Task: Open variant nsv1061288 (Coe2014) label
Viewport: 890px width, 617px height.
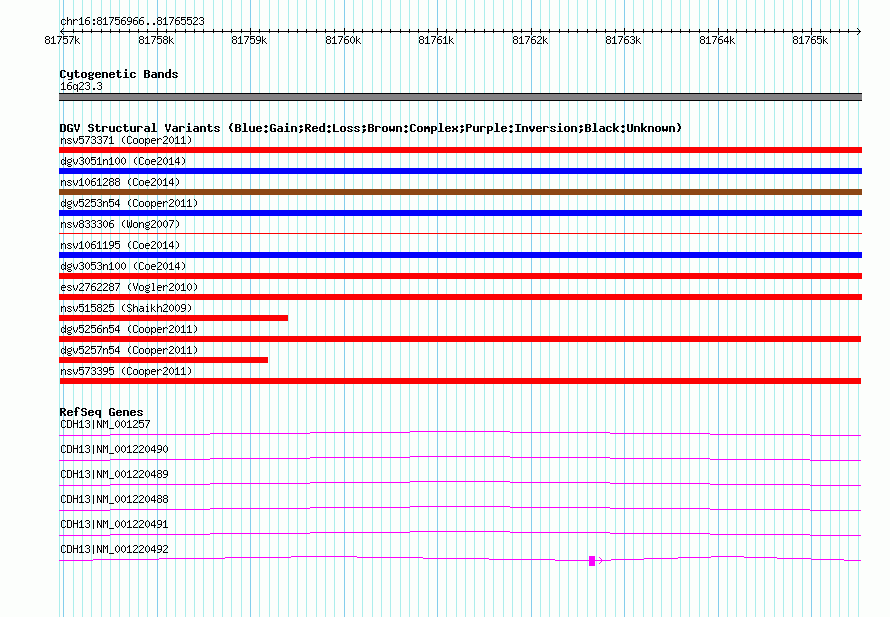Action: click(120, 182)
